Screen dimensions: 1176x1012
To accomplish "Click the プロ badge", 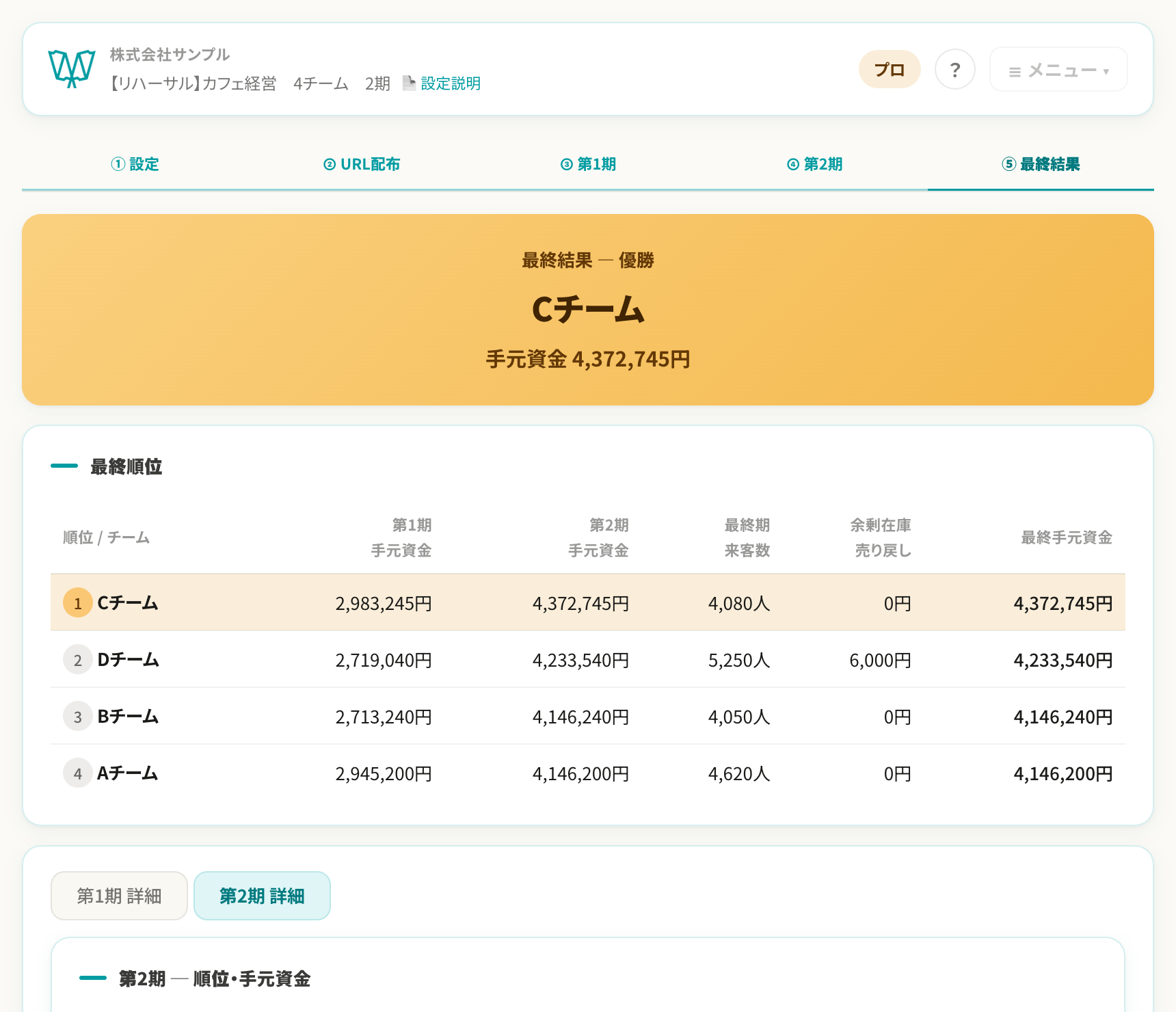I will [x=890, y=69].
